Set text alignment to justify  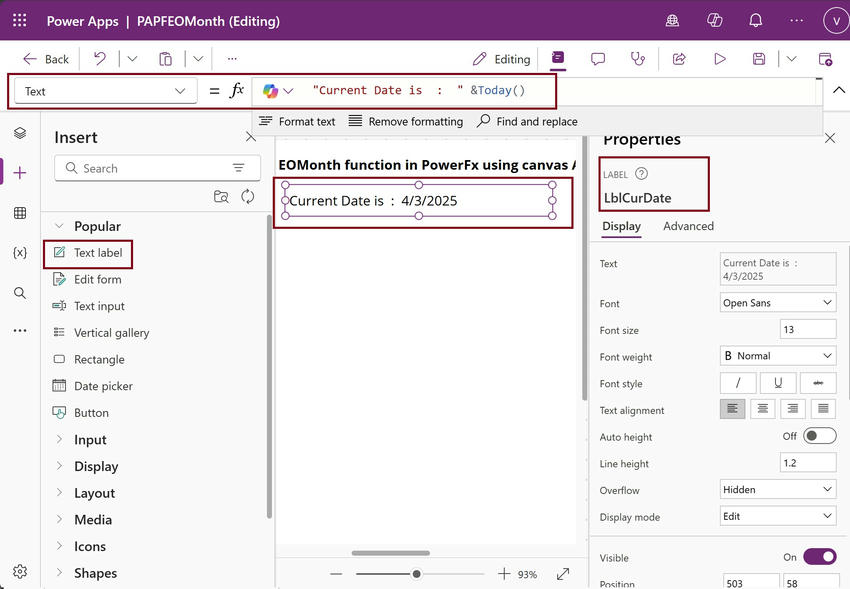pos(823,409)
